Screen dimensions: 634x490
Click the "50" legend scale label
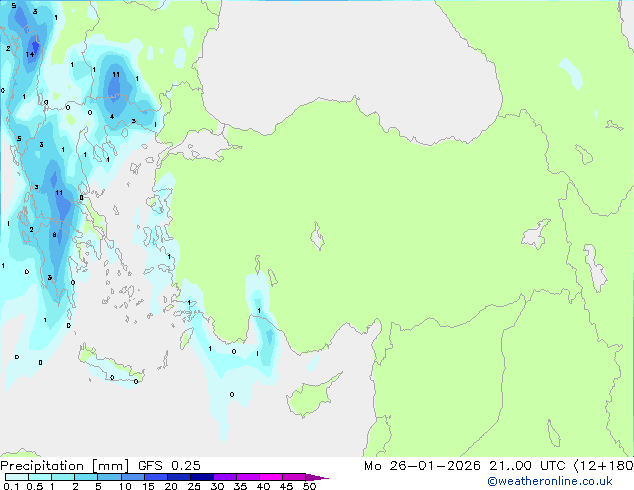click(x=309, y=486)
